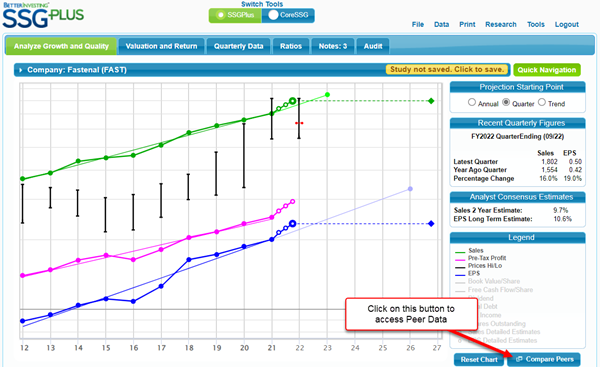Click the blue EPS point at year 18

(x=189, y=259)
